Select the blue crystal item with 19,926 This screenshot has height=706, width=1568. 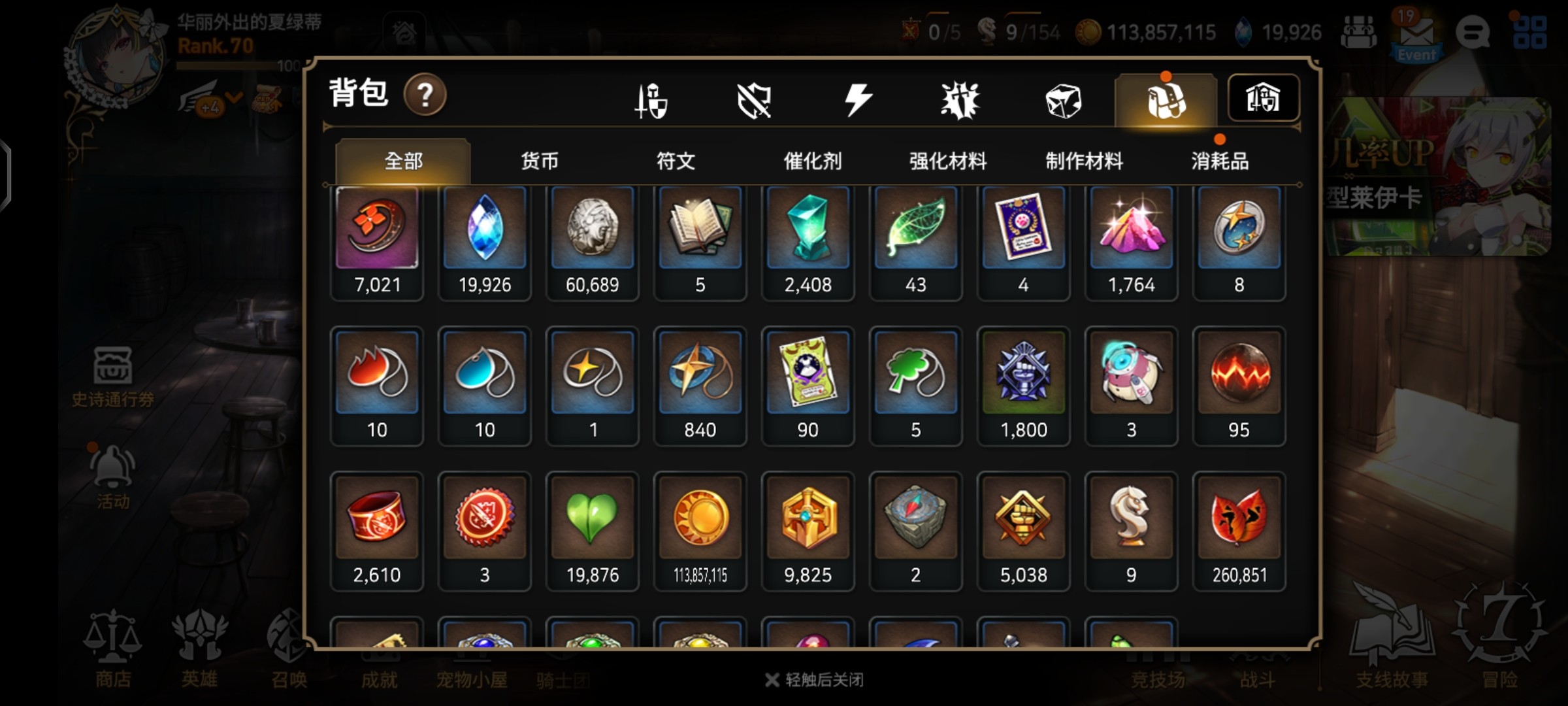point(485,243)
